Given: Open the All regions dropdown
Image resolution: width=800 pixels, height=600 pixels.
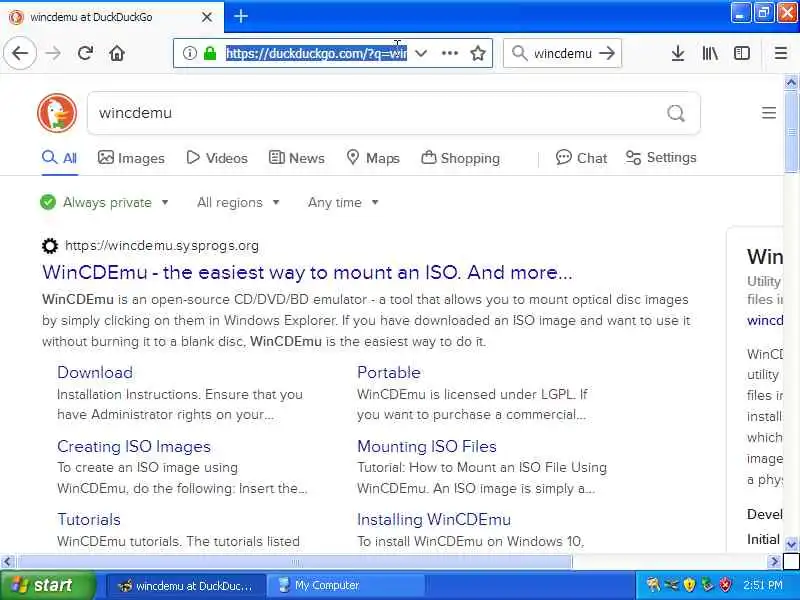Looking at the screenshot, I should pos(238,203).
